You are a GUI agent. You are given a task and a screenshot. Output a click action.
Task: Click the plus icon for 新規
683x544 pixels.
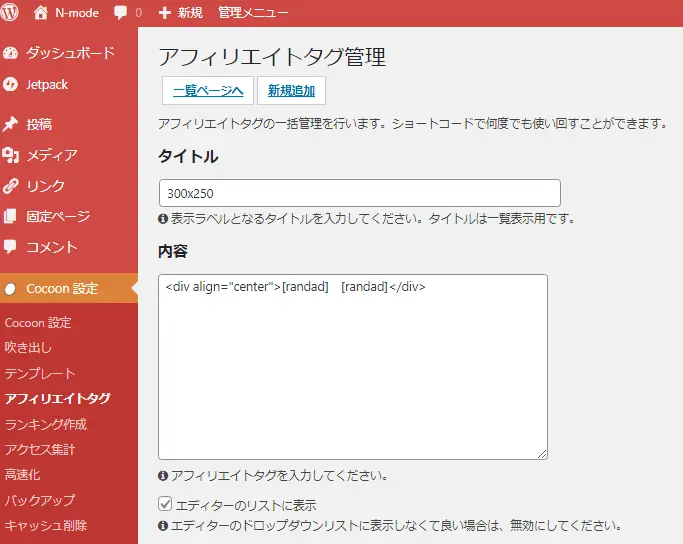(x=165, y=13)
